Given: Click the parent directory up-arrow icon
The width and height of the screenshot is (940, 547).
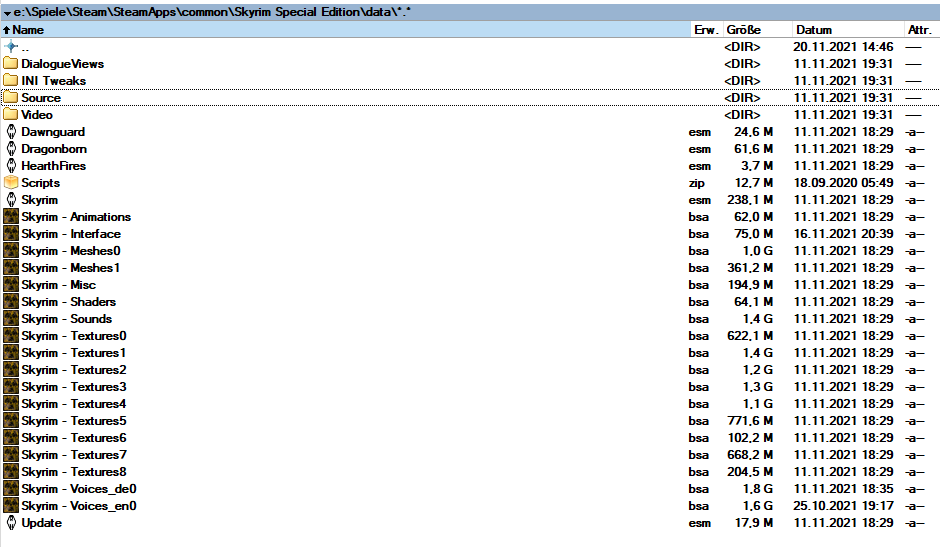Looking at the screenshot, I should (x=11, y=47).
